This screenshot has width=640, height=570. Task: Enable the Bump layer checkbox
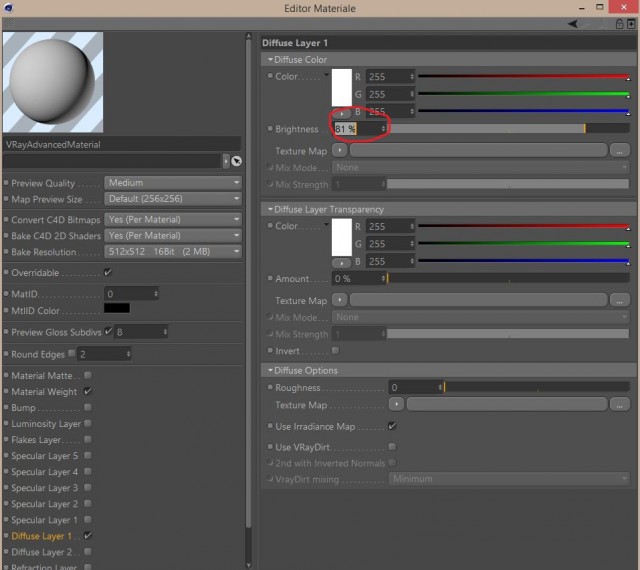(x=87, y=407)
